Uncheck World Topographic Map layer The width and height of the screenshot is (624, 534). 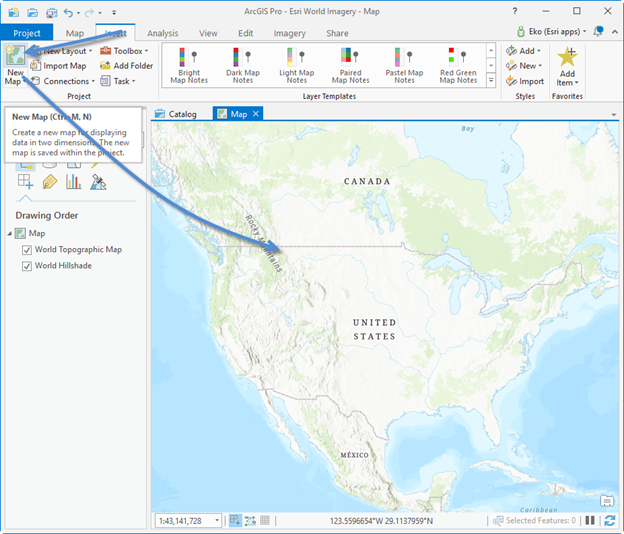27,250
